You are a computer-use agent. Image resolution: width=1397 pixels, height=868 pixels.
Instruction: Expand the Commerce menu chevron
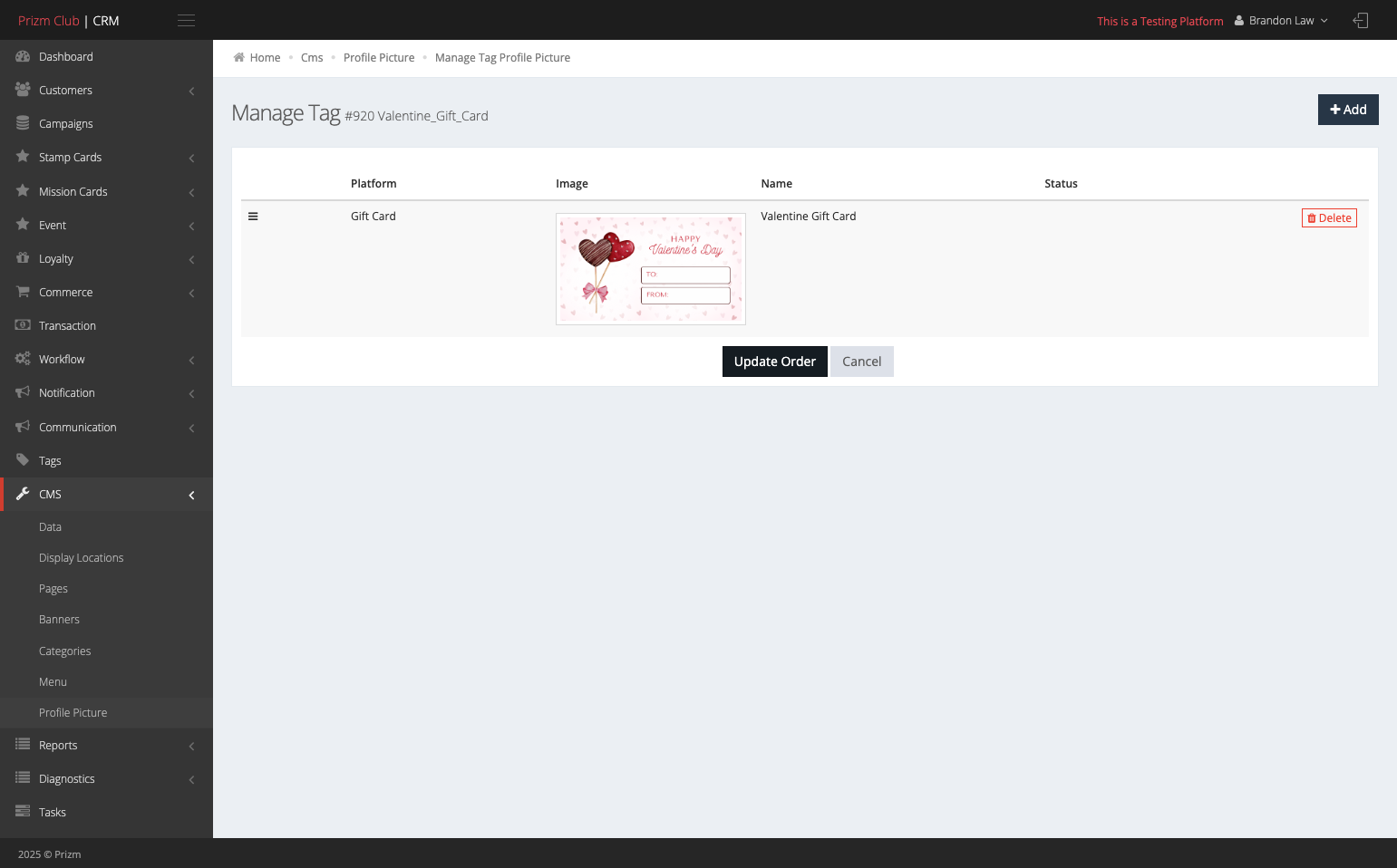[191, 293]
